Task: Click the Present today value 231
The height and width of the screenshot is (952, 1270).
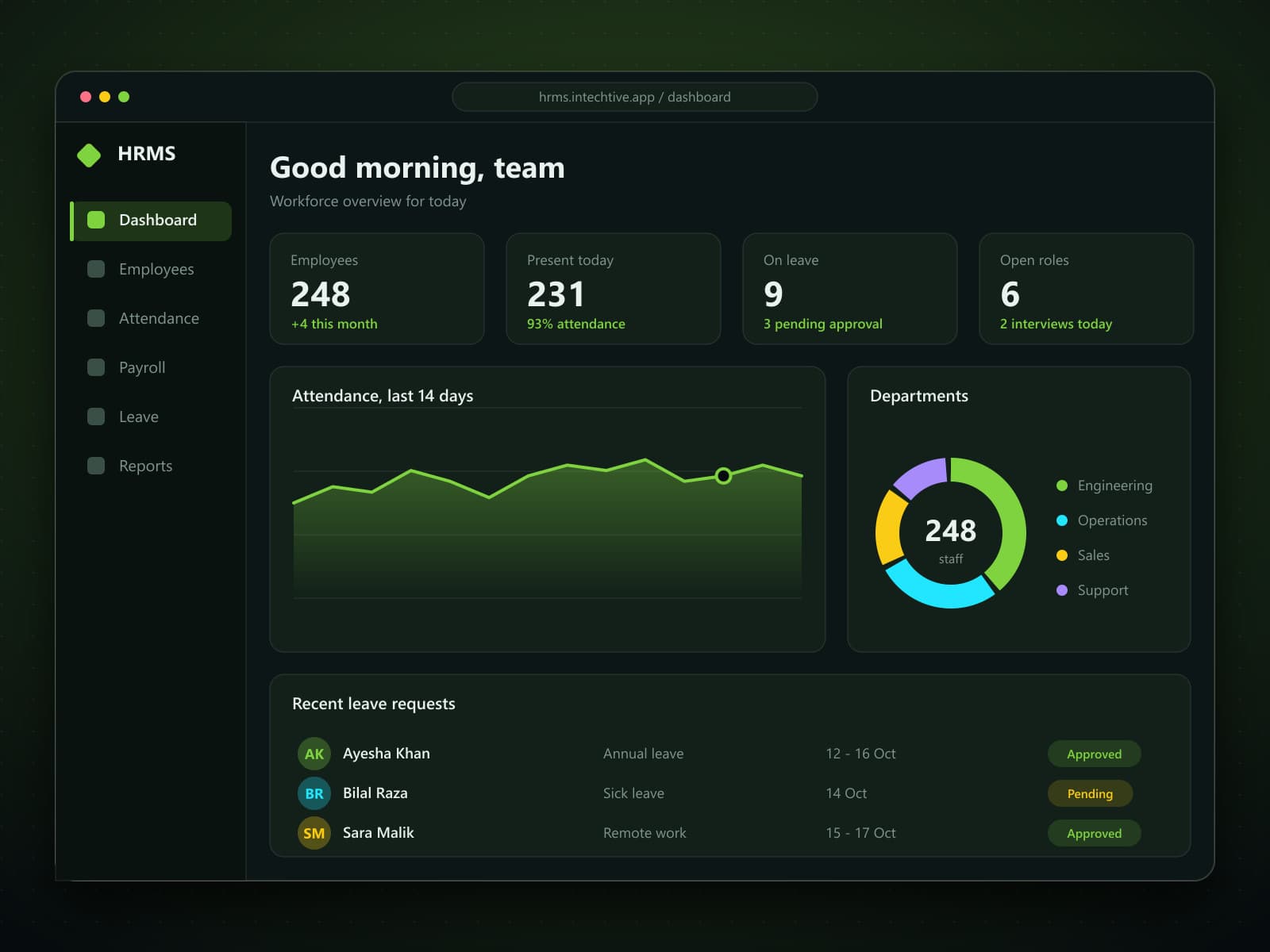Action: point(556,294)
